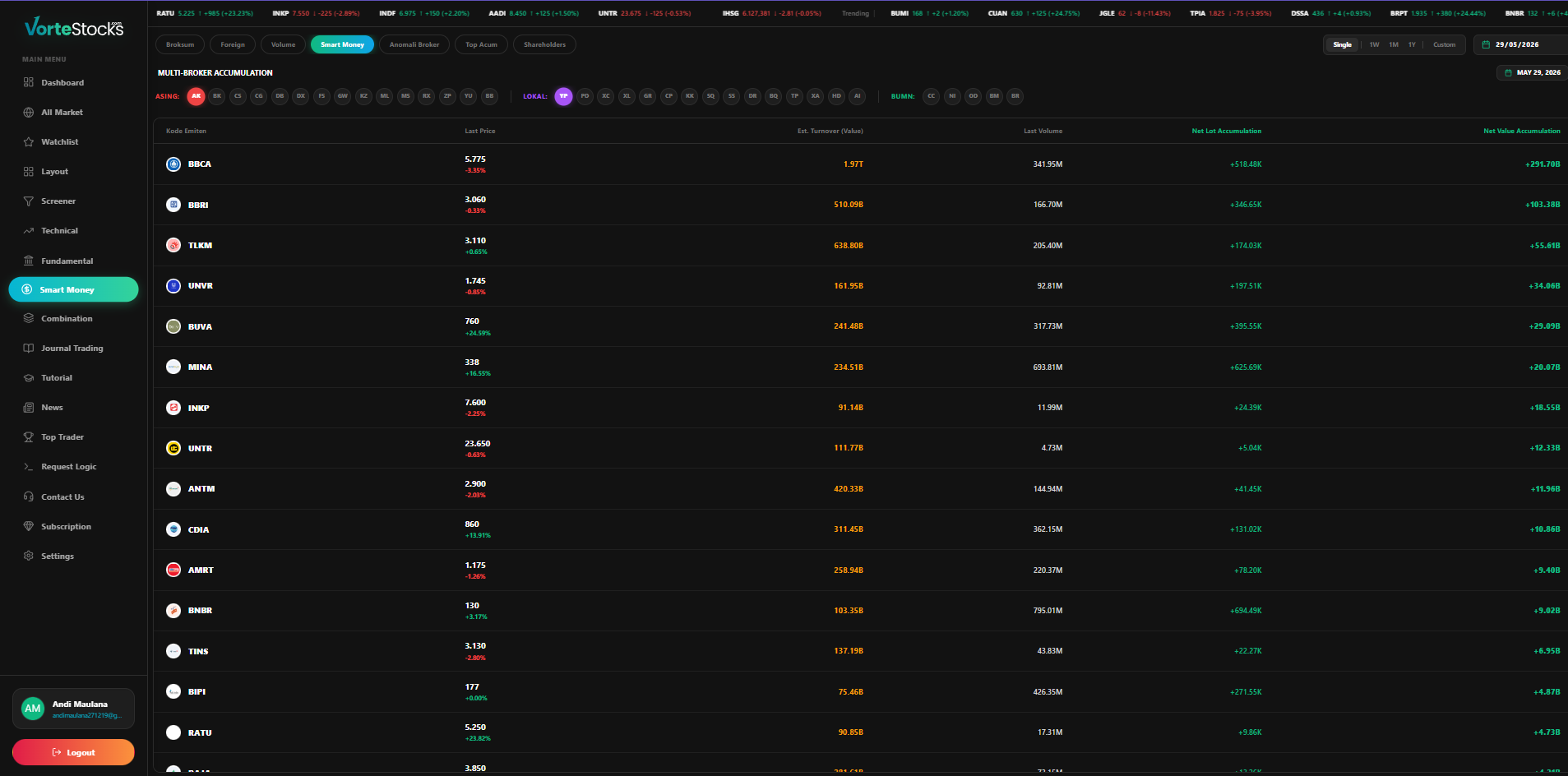Click the Fundamental bank building icon
The width and height of the screenshot is (1568, 776).
29,261
